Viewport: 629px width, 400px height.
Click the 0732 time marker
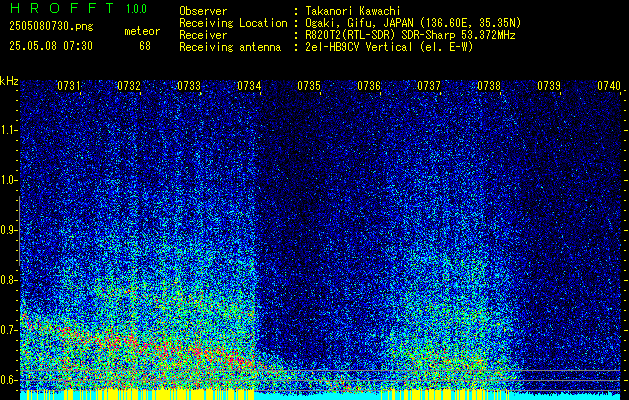tap(129, 86)
